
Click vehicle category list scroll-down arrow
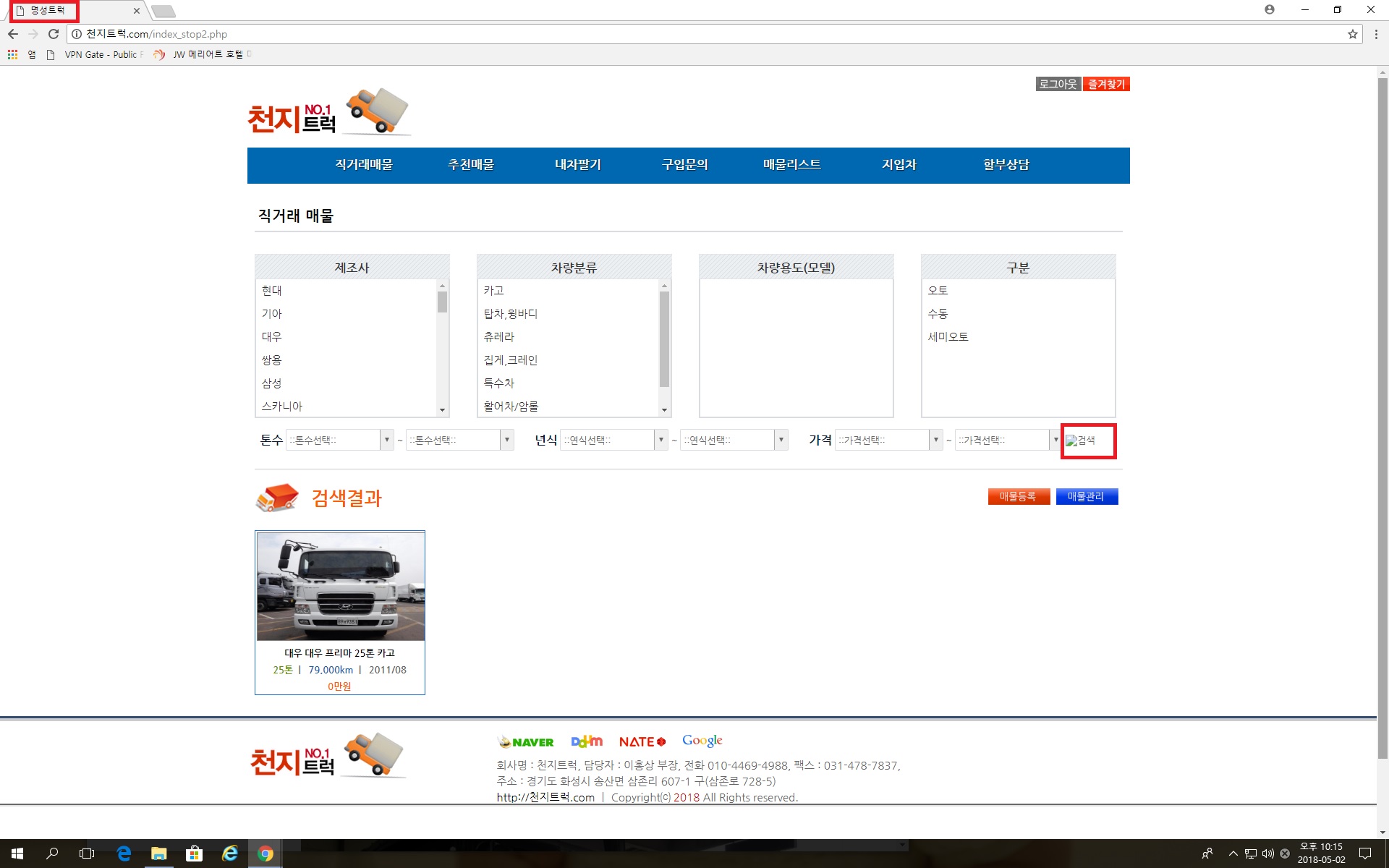pos(664,410)
